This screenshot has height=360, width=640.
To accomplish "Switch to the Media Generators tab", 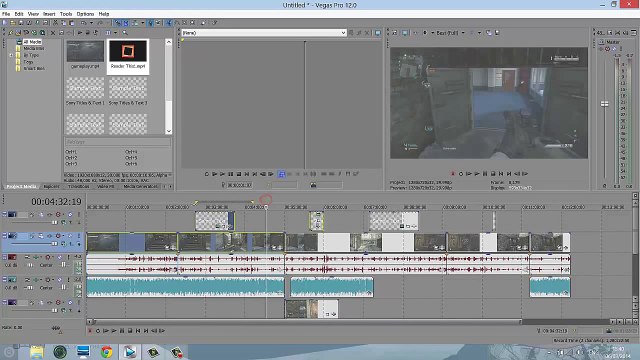I will 140,187.
